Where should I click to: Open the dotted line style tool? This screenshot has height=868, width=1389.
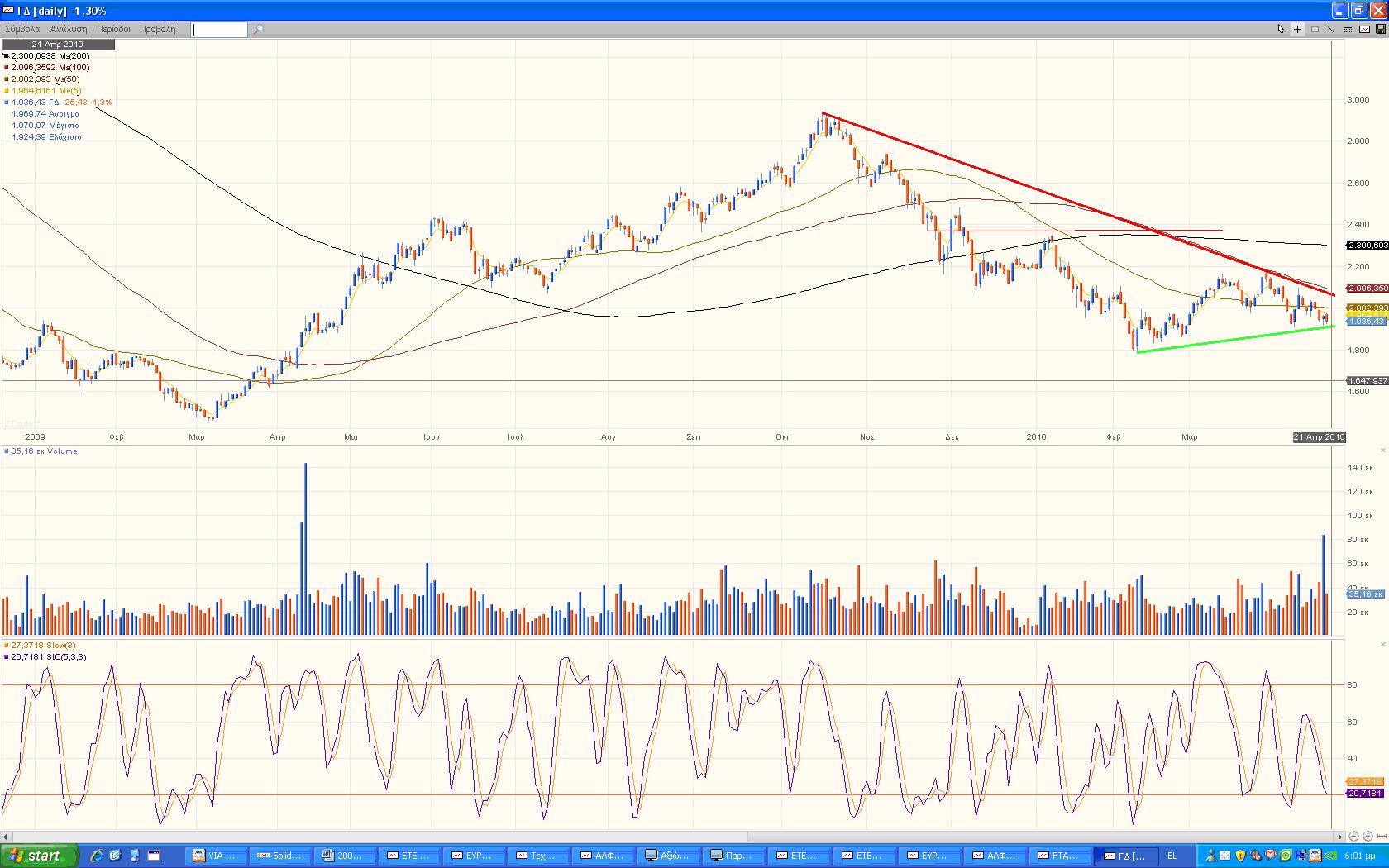(1348, 30)
